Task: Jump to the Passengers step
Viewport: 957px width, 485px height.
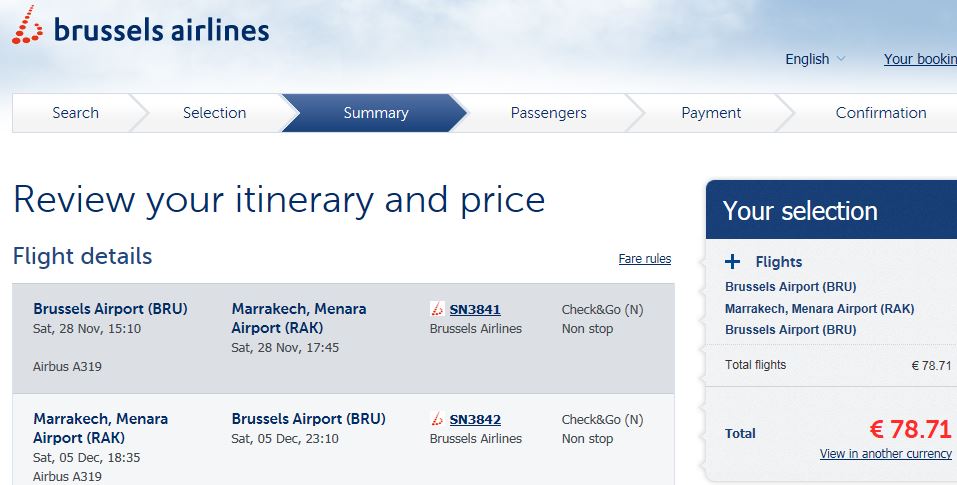Action: pyautogui.click(x=548, y=113)
